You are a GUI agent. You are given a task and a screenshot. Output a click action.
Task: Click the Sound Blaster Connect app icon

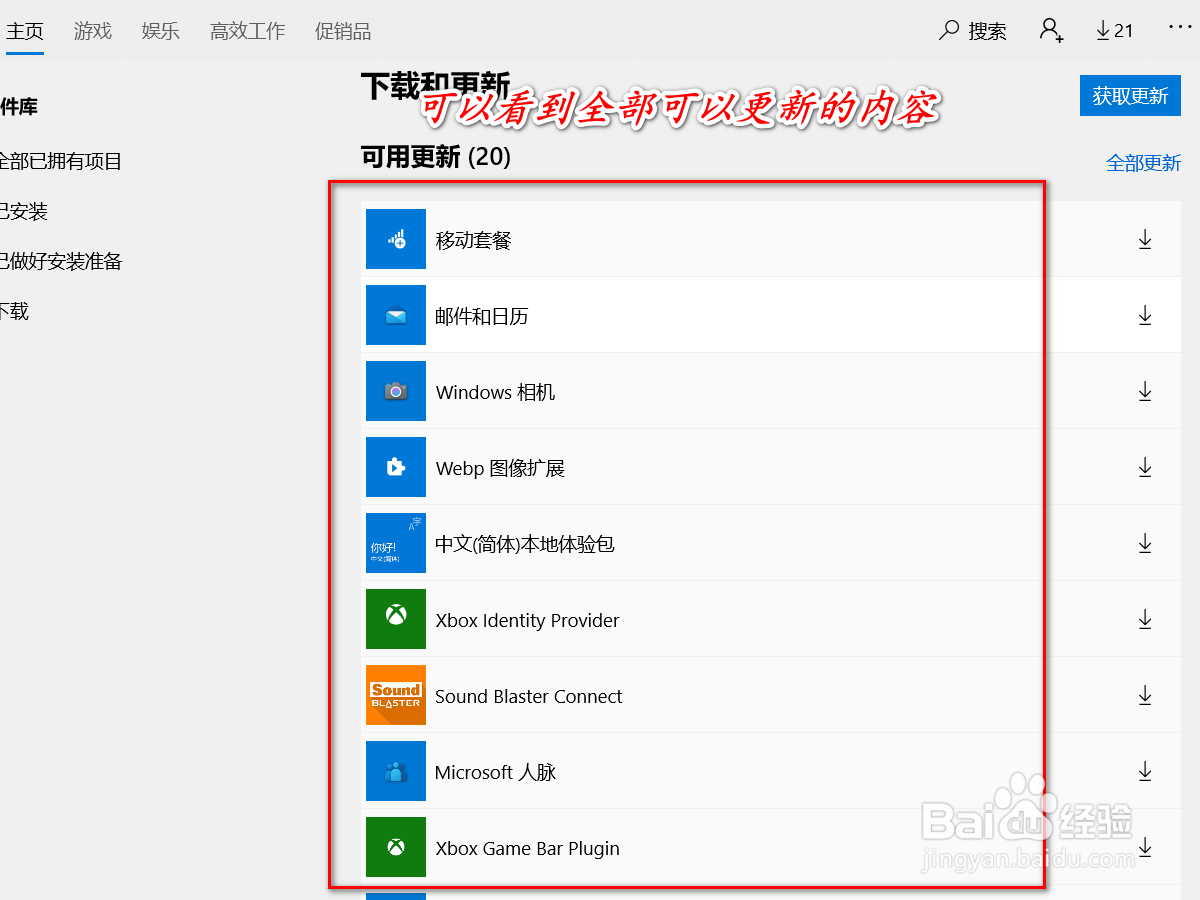pos(395,695)
